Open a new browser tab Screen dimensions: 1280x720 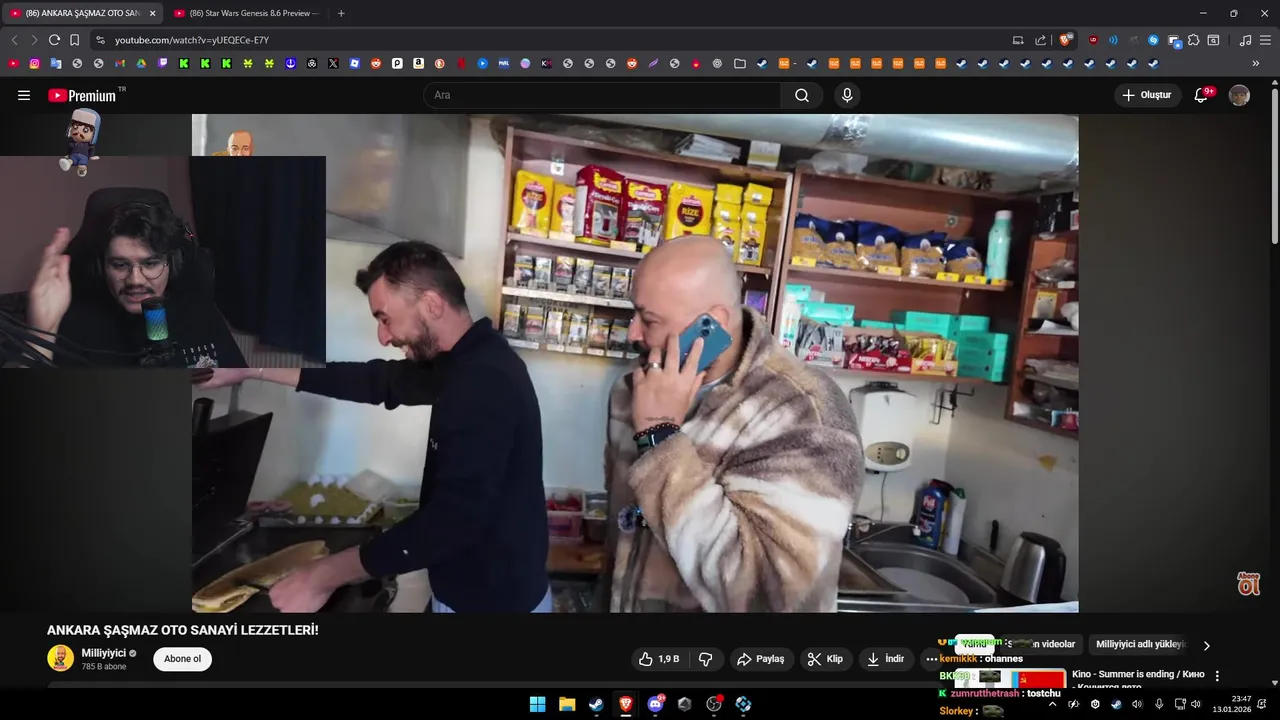click(x=341, y=13)
